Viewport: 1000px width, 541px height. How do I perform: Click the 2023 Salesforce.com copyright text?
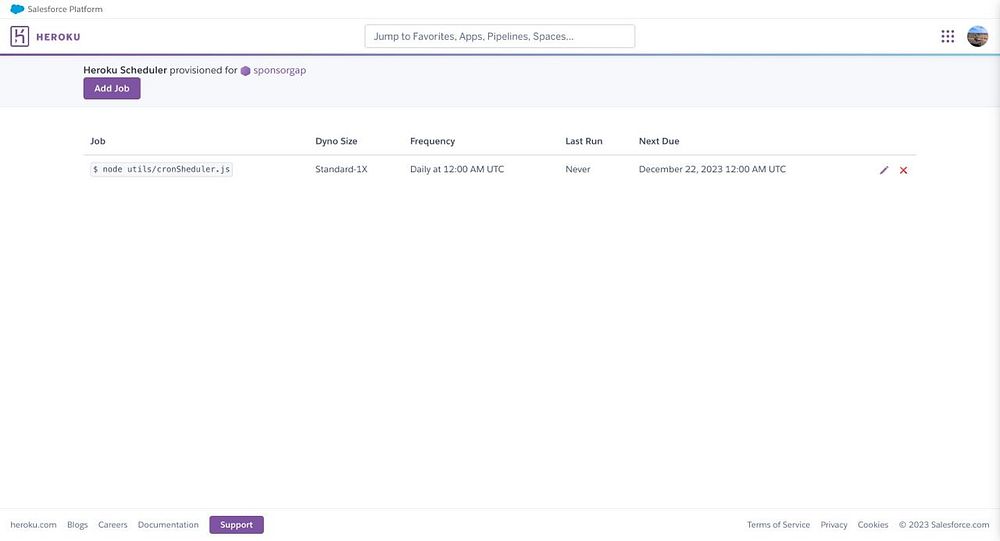tap(944, 524)
